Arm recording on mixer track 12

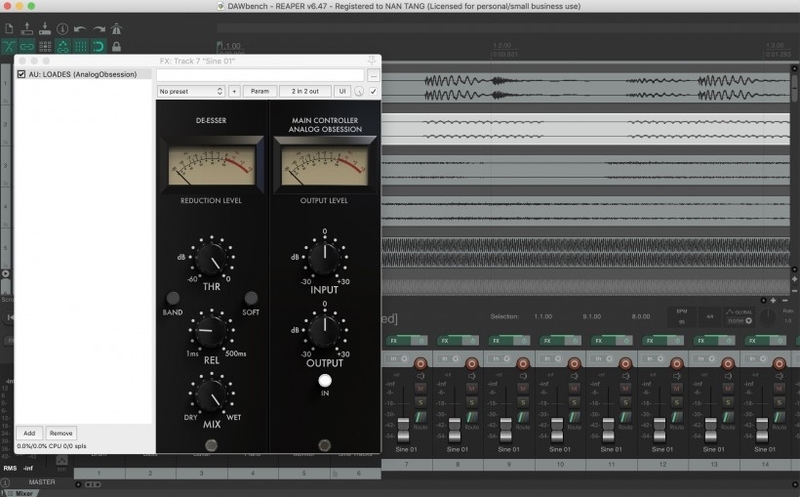coord(677,363)
